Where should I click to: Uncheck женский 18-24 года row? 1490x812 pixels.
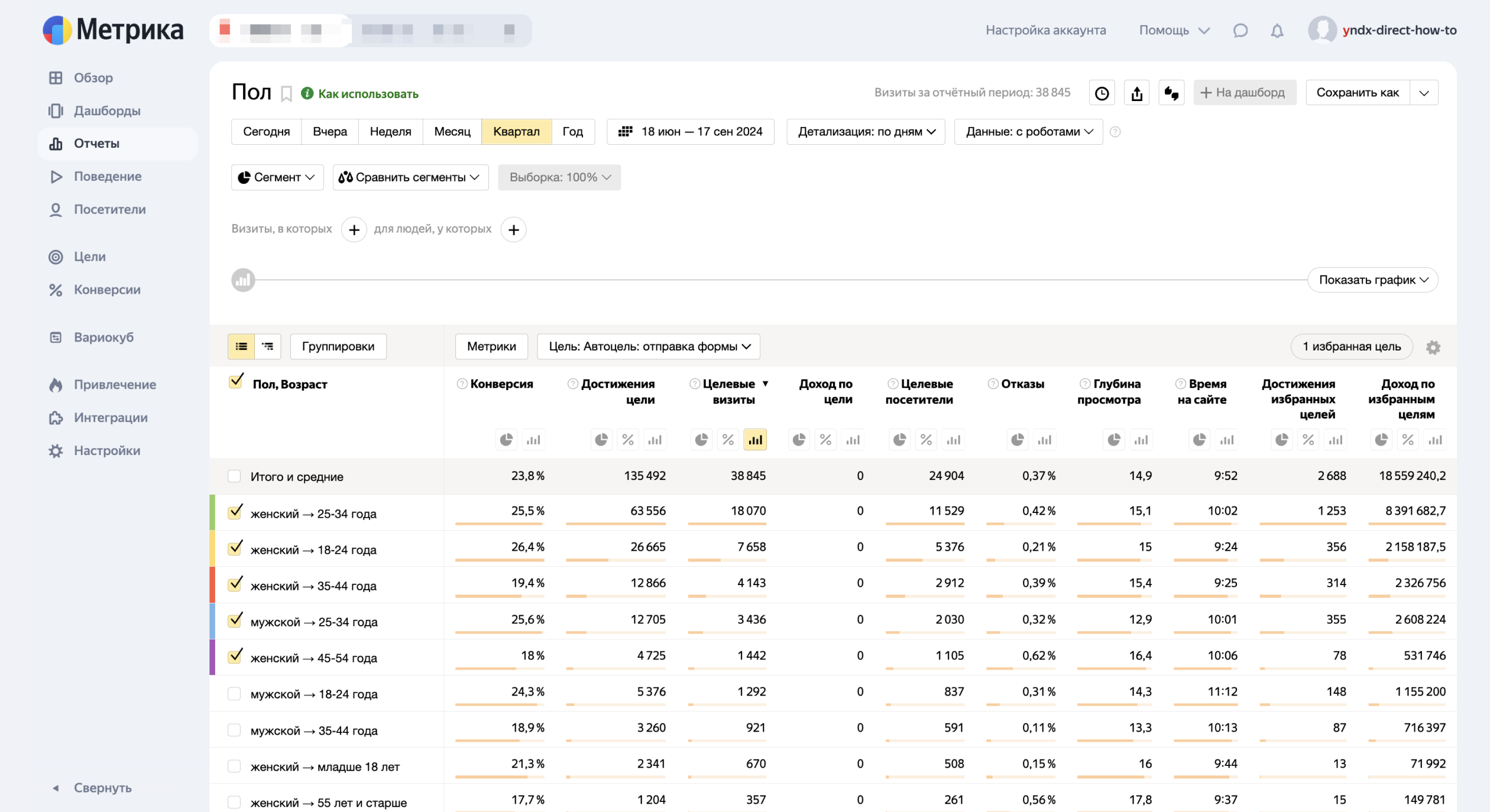(235, 548)
